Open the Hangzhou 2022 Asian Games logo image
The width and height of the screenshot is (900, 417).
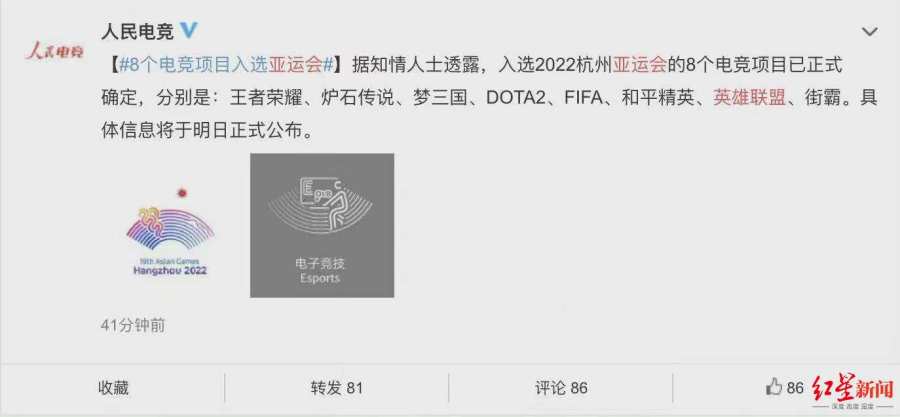click(170, 232)
